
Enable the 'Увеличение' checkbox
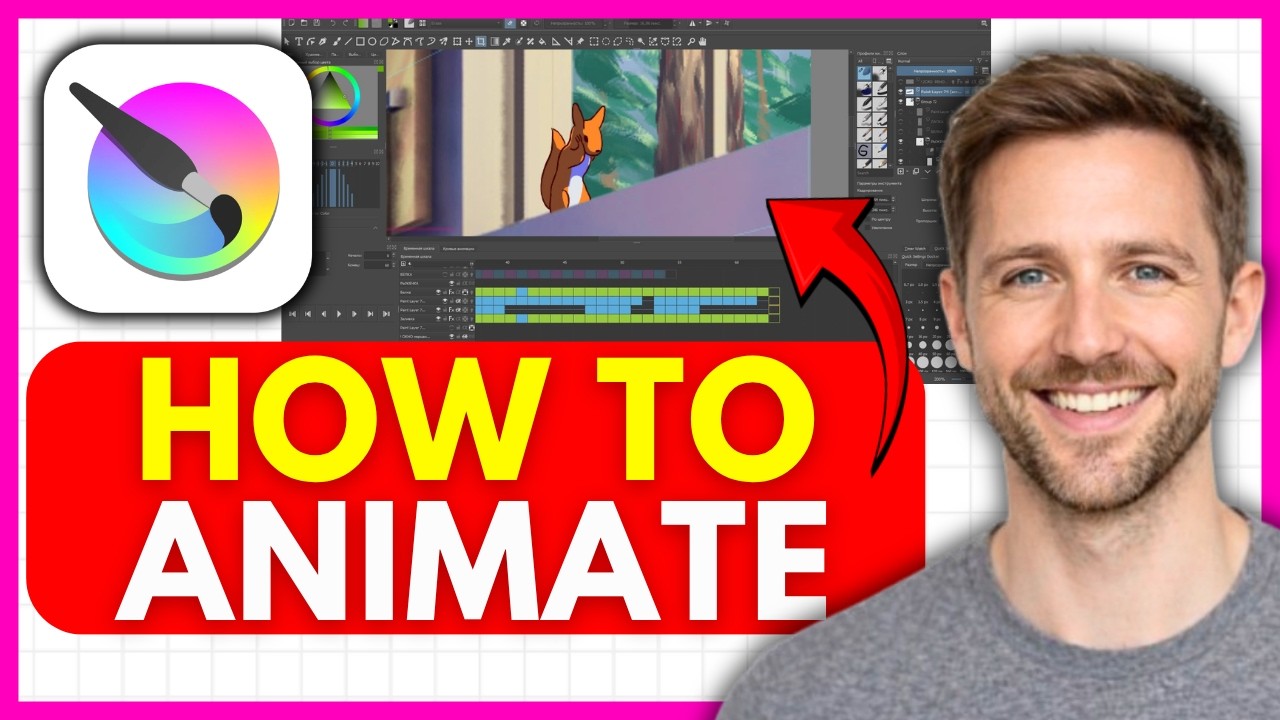(x=867, y=228)
